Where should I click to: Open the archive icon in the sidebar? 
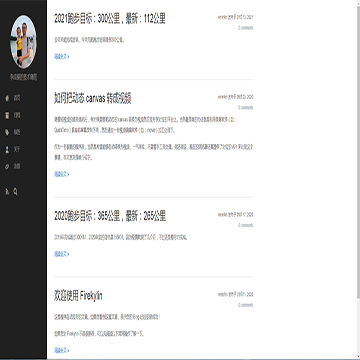click(7, 115)
